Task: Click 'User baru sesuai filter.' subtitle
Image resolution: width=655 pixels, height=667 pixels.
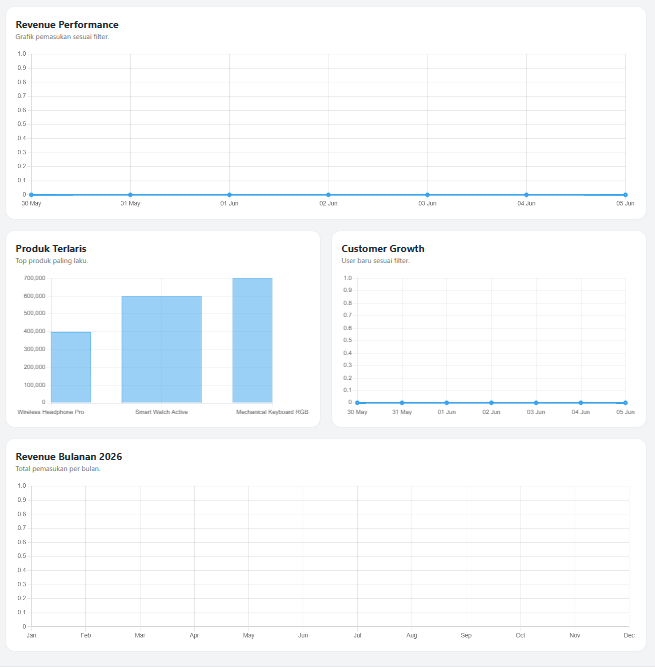Action: click(376, 261)
